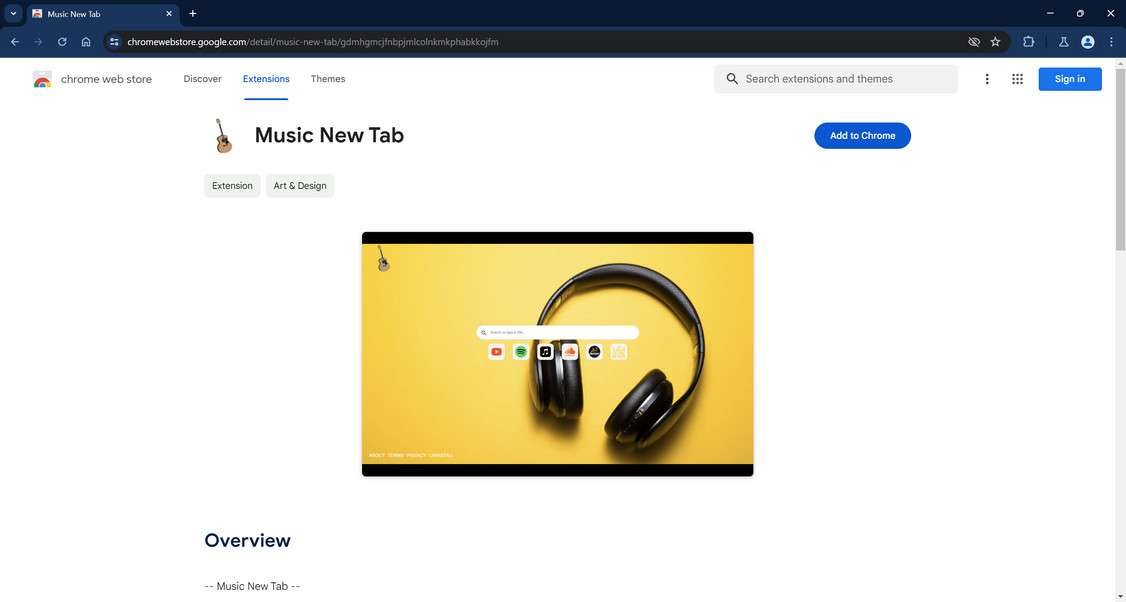Screen dimensions: 1126x602
Task: Click the site information icon in address bar
Action: pos(113,42)
